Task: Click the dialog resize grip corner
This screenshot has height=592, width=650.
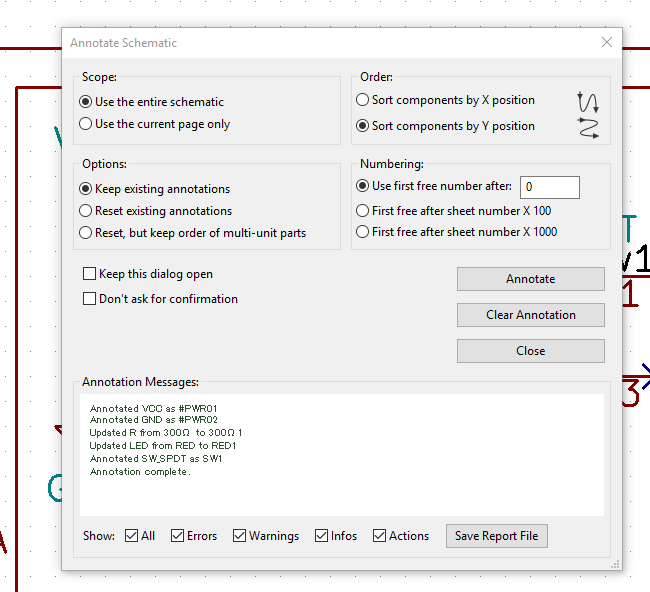Action: coord(616,564)
